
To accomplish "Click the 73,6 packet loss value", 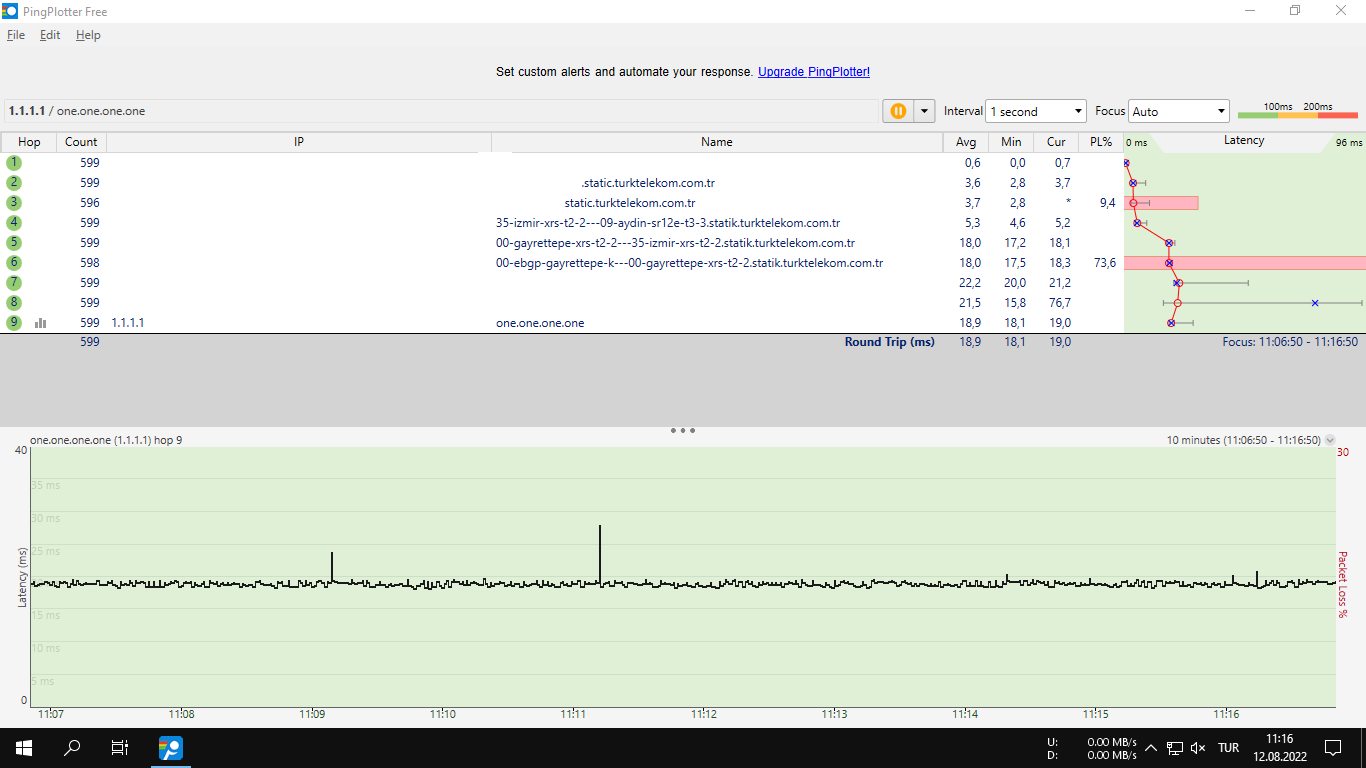I will (1105, 263).
